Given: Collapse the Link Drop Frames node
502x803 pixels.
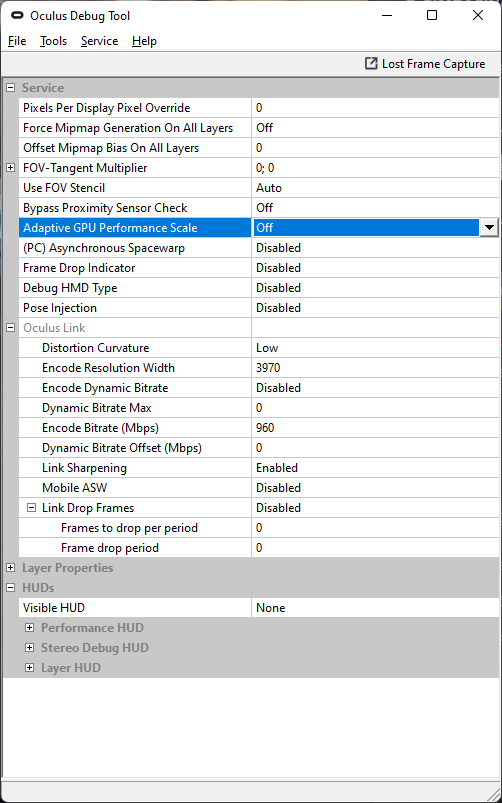Looking at the screenshot, I should click(32, 508).
